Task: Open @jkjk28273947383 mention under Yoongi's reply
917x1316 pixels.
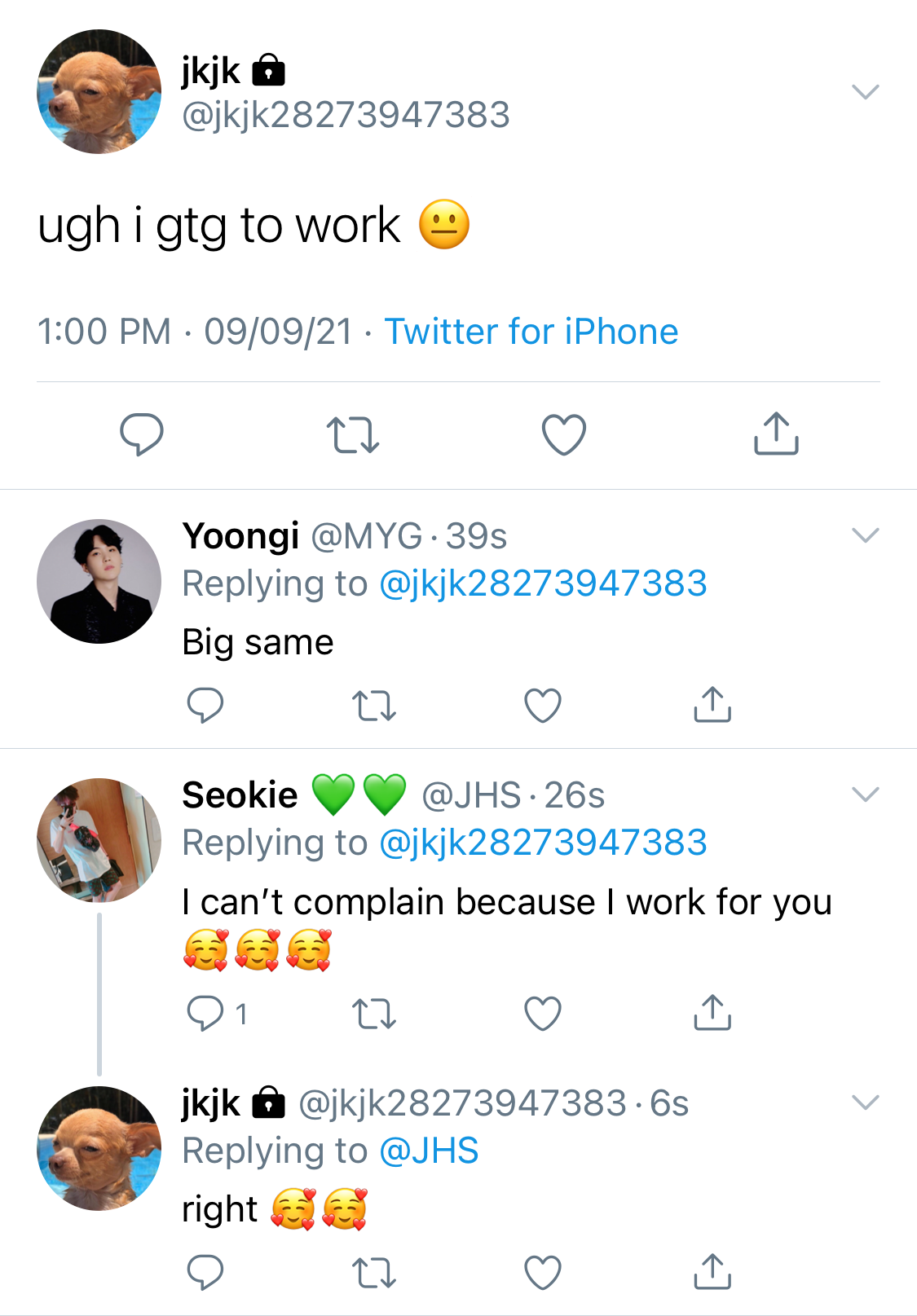Action: [543, 583]
